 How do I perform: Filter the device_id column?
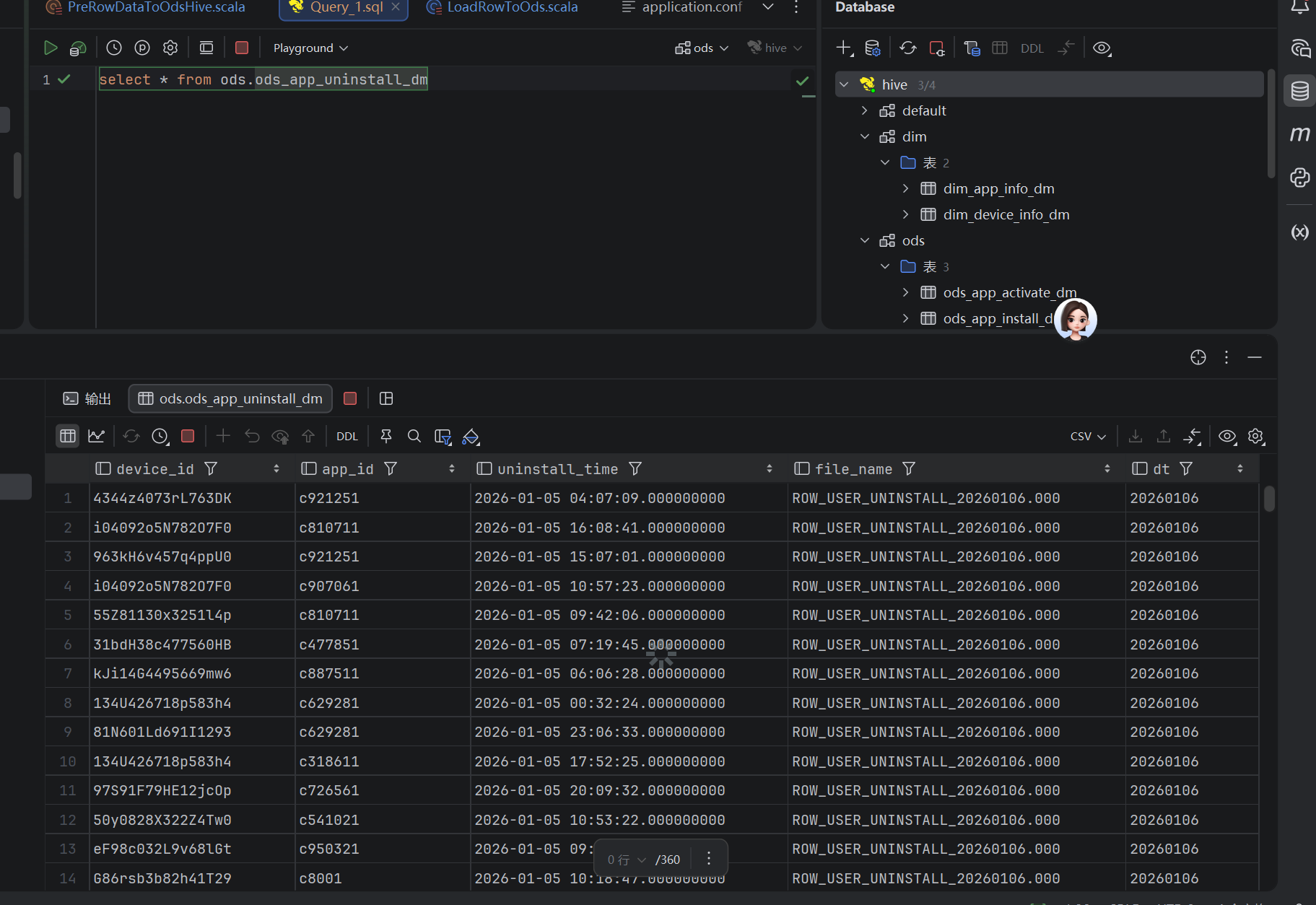click(x=211, y=469)
